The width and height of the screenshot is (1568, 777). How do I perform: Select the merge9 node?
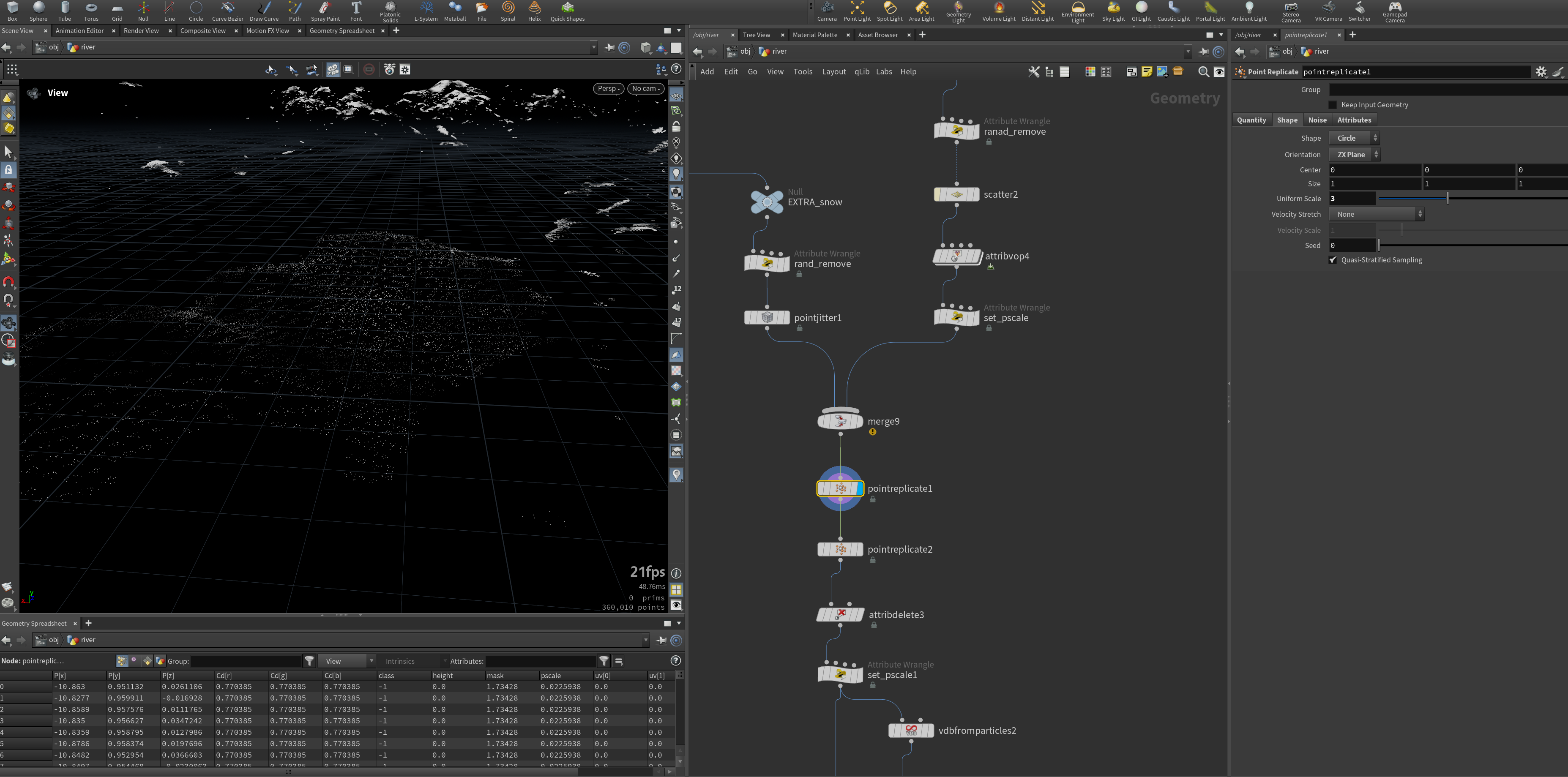(x=840, y=421)
